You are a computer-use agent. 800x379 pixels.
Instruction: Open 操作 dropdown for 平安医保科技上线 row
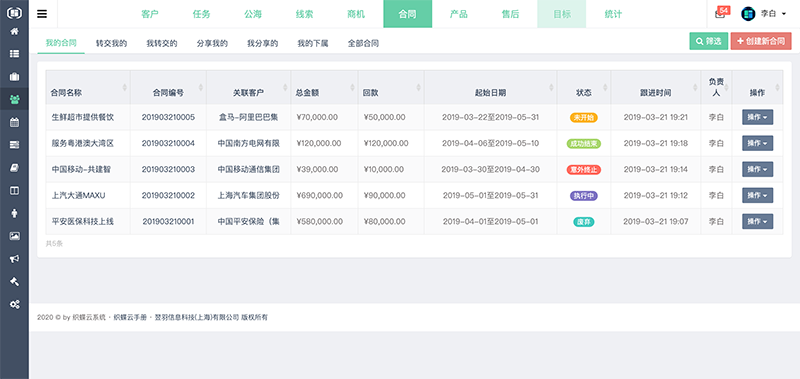coord(757,221)
